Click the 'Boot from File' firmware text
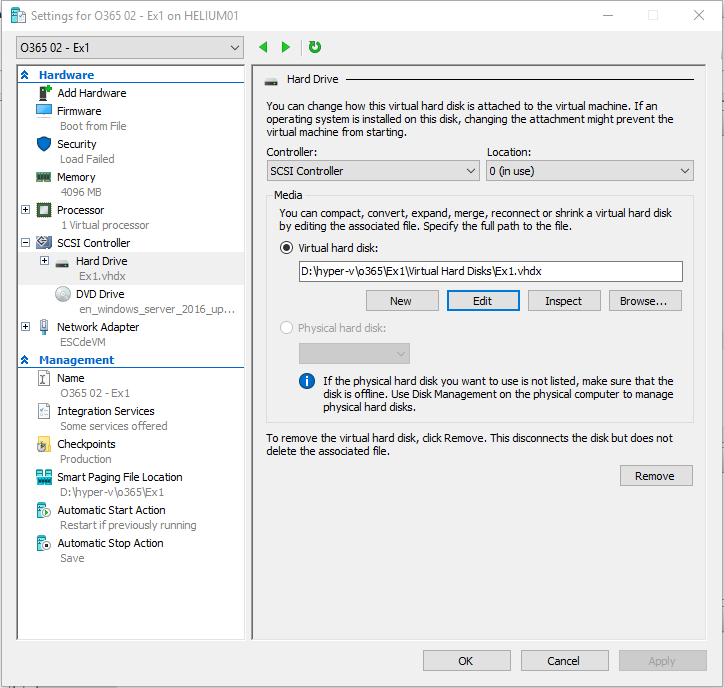The height and width of the screenshot is (688, 724). 93,126
